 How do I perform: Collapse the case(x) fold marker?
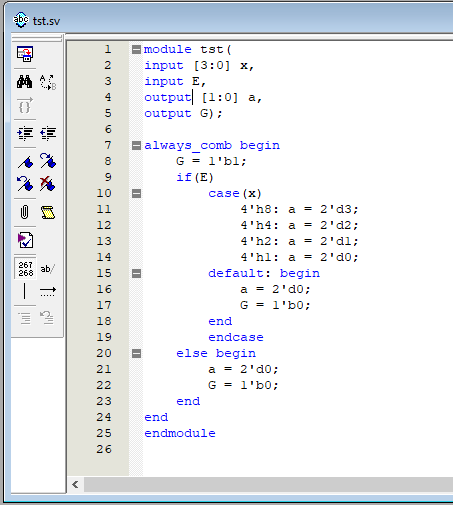tap(136, 193)
